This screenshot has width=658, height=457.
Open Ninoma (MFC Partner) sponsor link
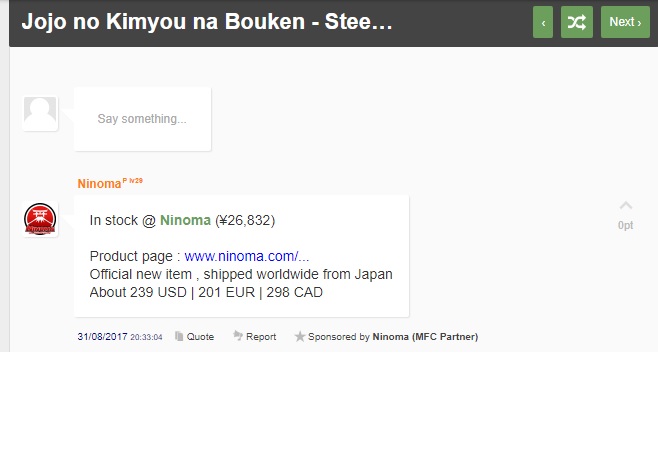pyautogui.click(x=425, y=337)
